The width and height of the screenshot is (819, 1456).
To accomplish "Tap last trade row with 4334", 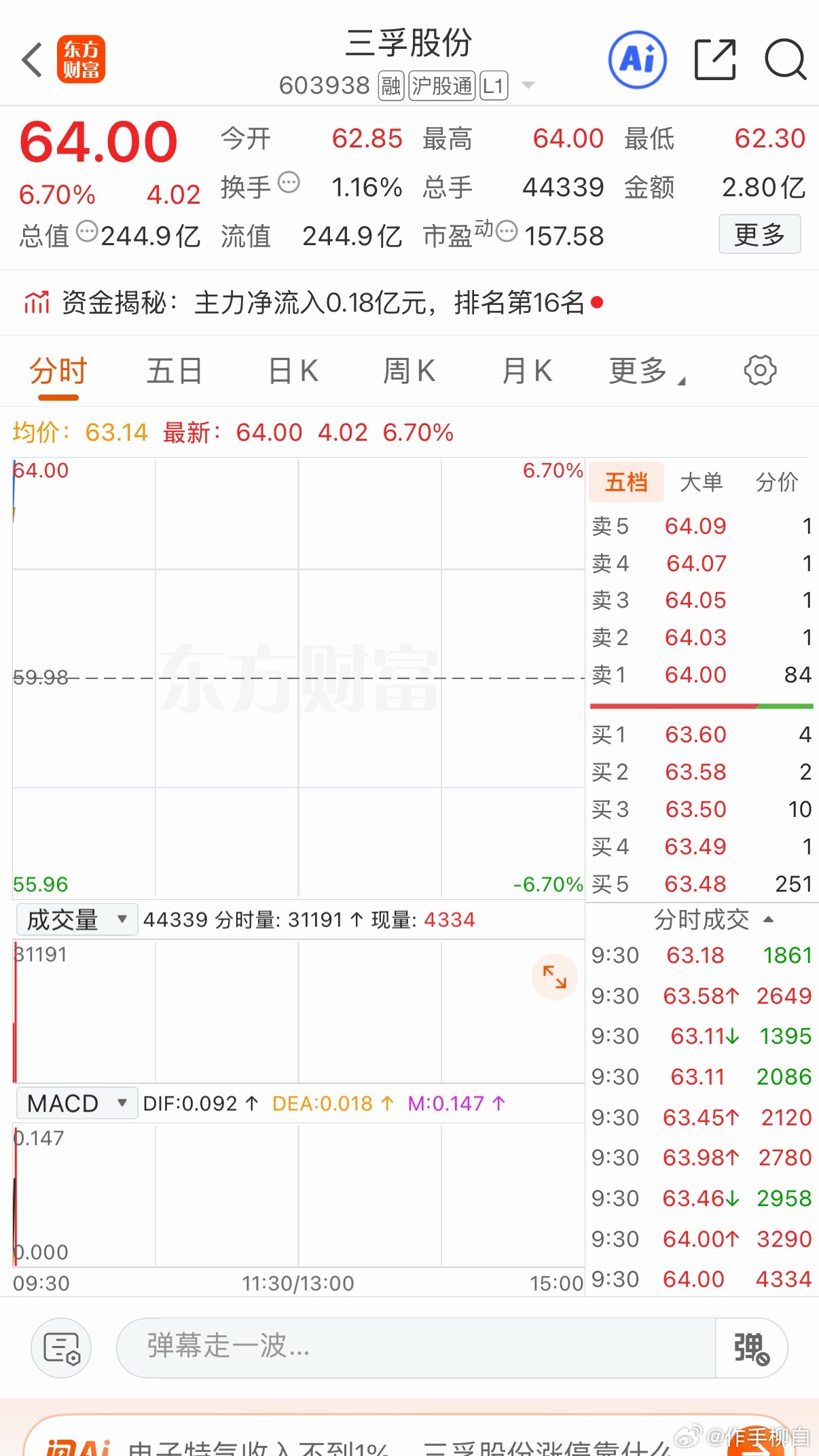I will tap(702, 1279).
